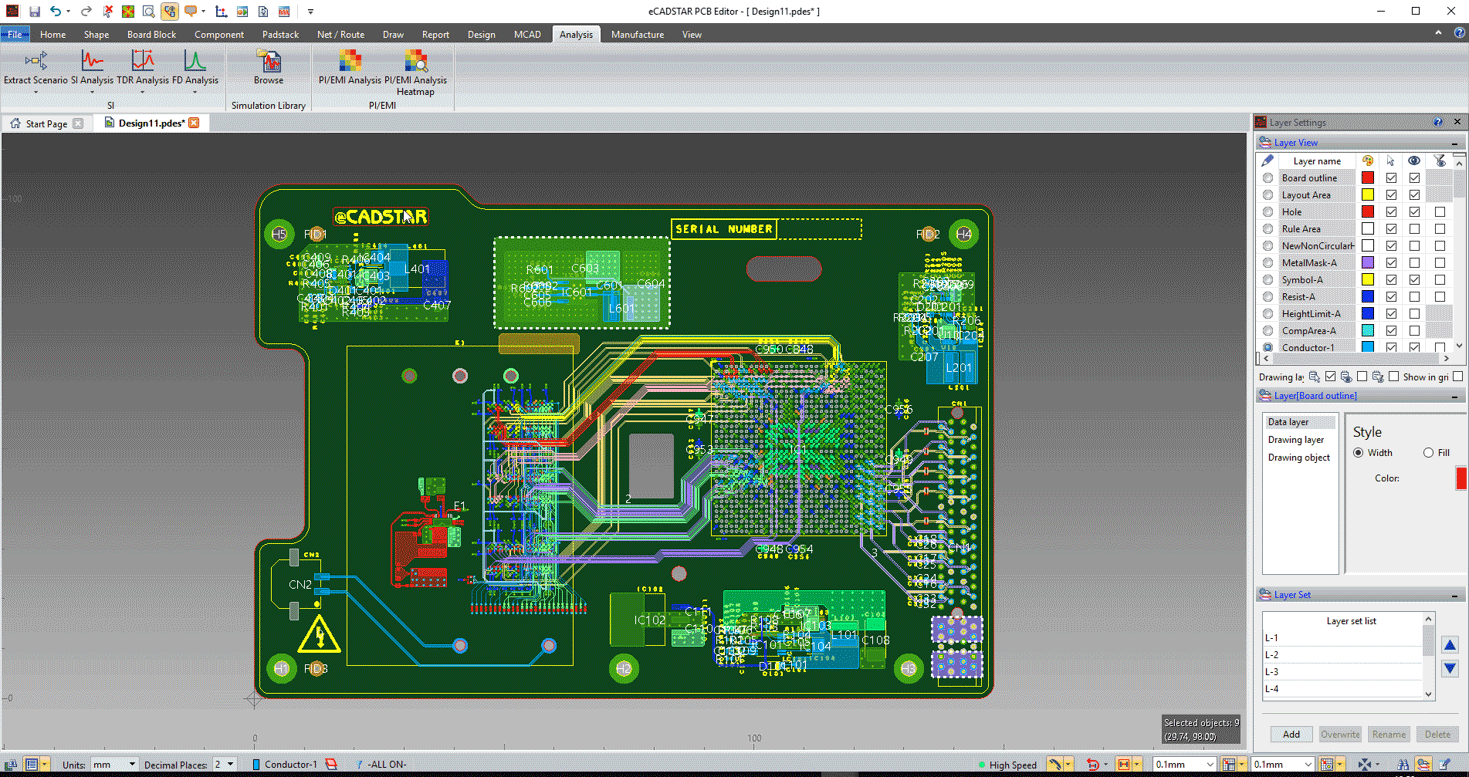Screen dimensions: 1469x777
Task: Switch to the Home ribbon tab
Action: point(53,34)
